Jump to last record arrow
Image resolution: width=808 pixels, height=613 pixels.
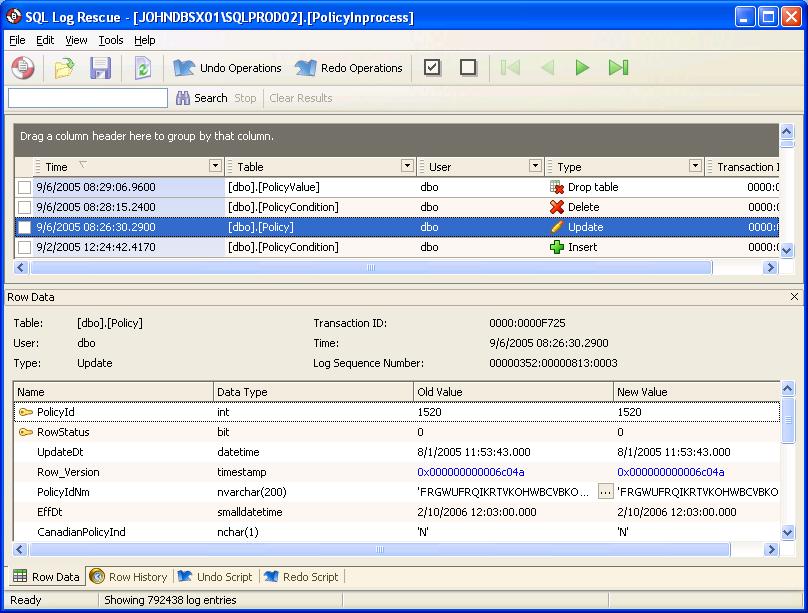618,68
